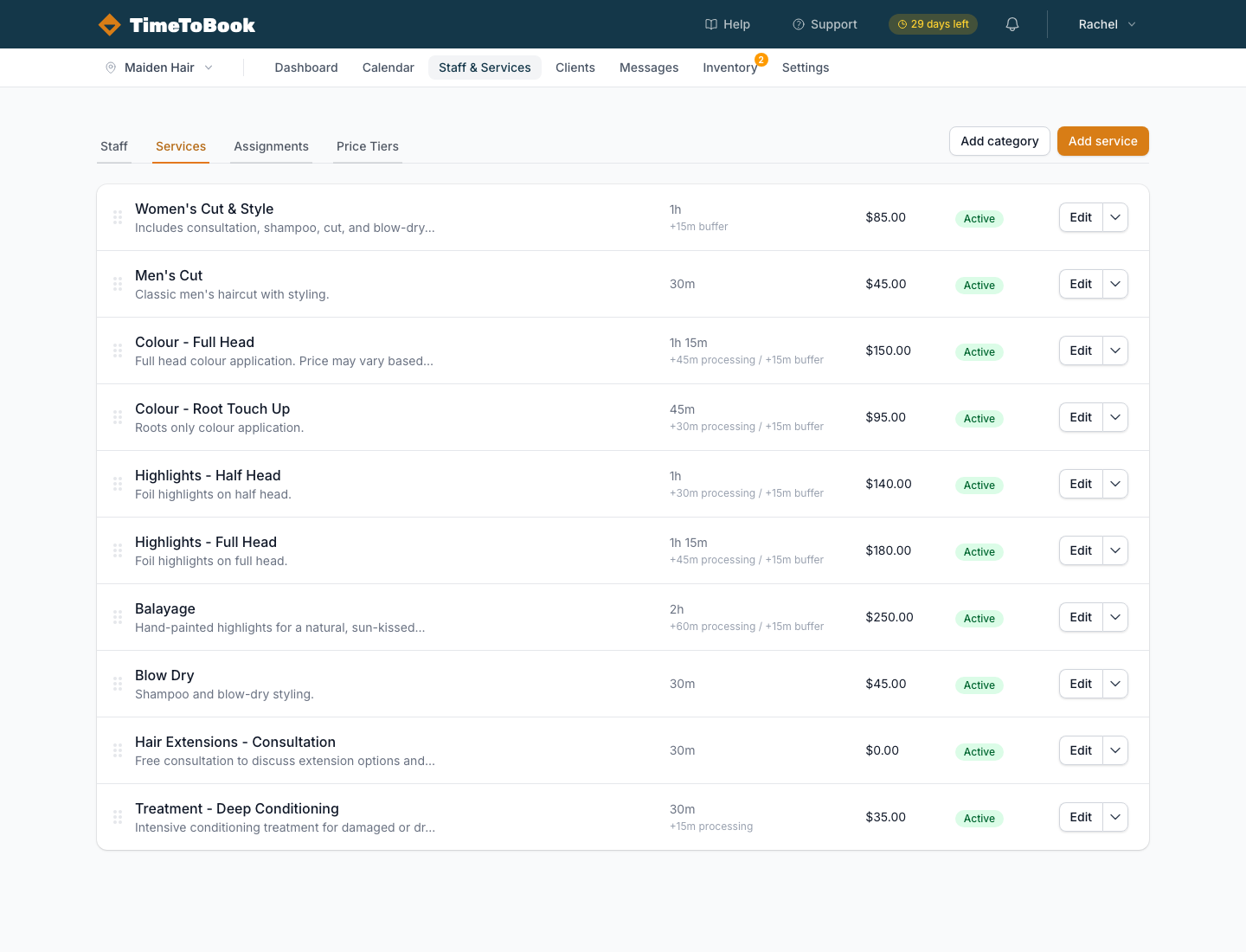Viewport: 1246px width, 952px height.
Task: Toggle Active status on Blow Dry
Action: (979, 685)
